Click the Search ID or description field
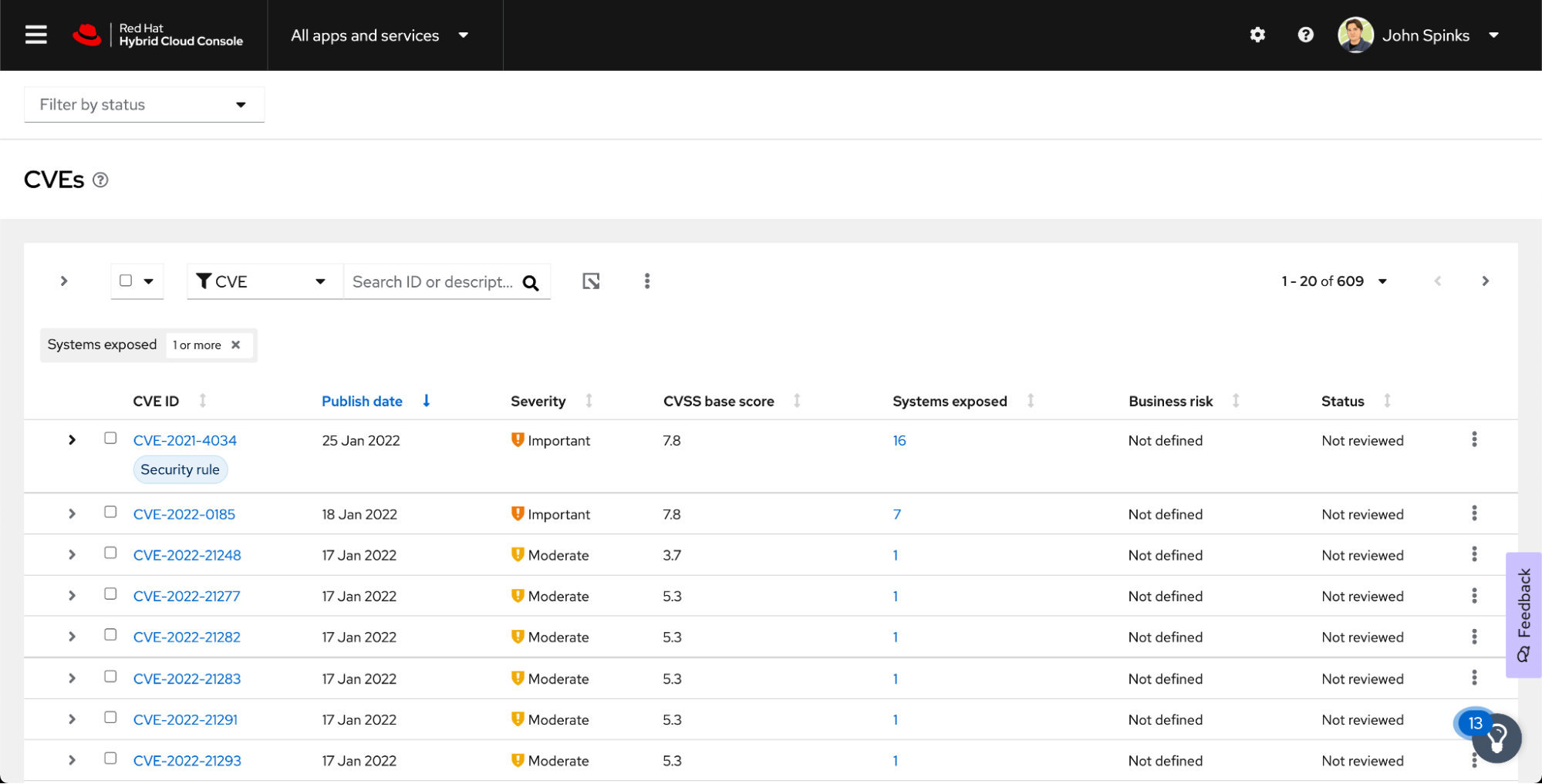Viewport: 1542px width, 784px height. pos(432,282)
